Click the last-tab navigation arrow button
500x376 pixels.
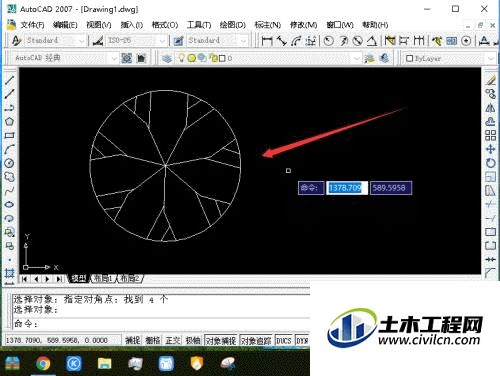[x=59, y=279]
